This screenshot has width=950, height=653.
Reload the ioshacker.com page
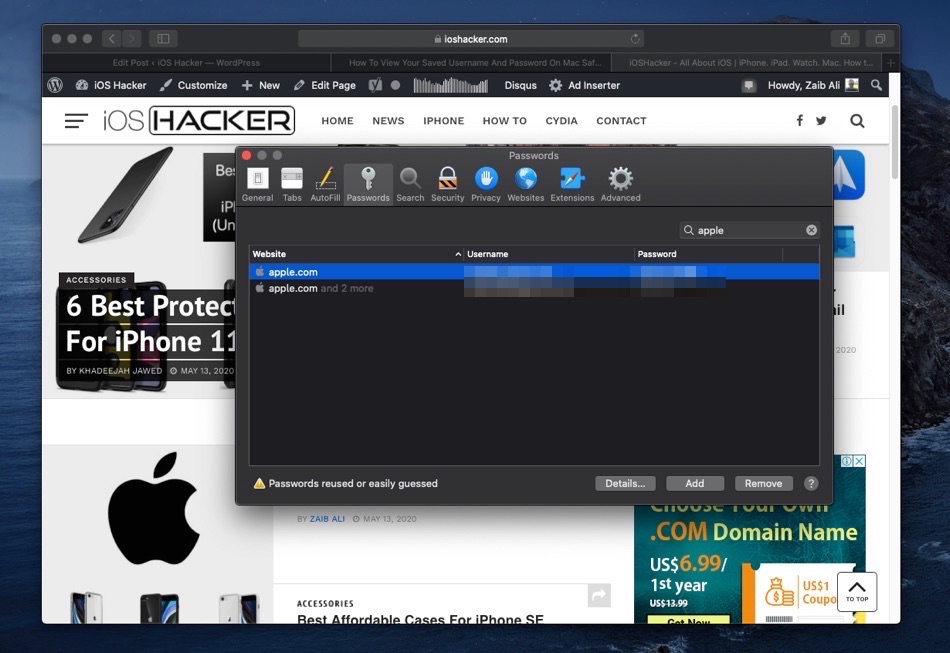[634, 39]
